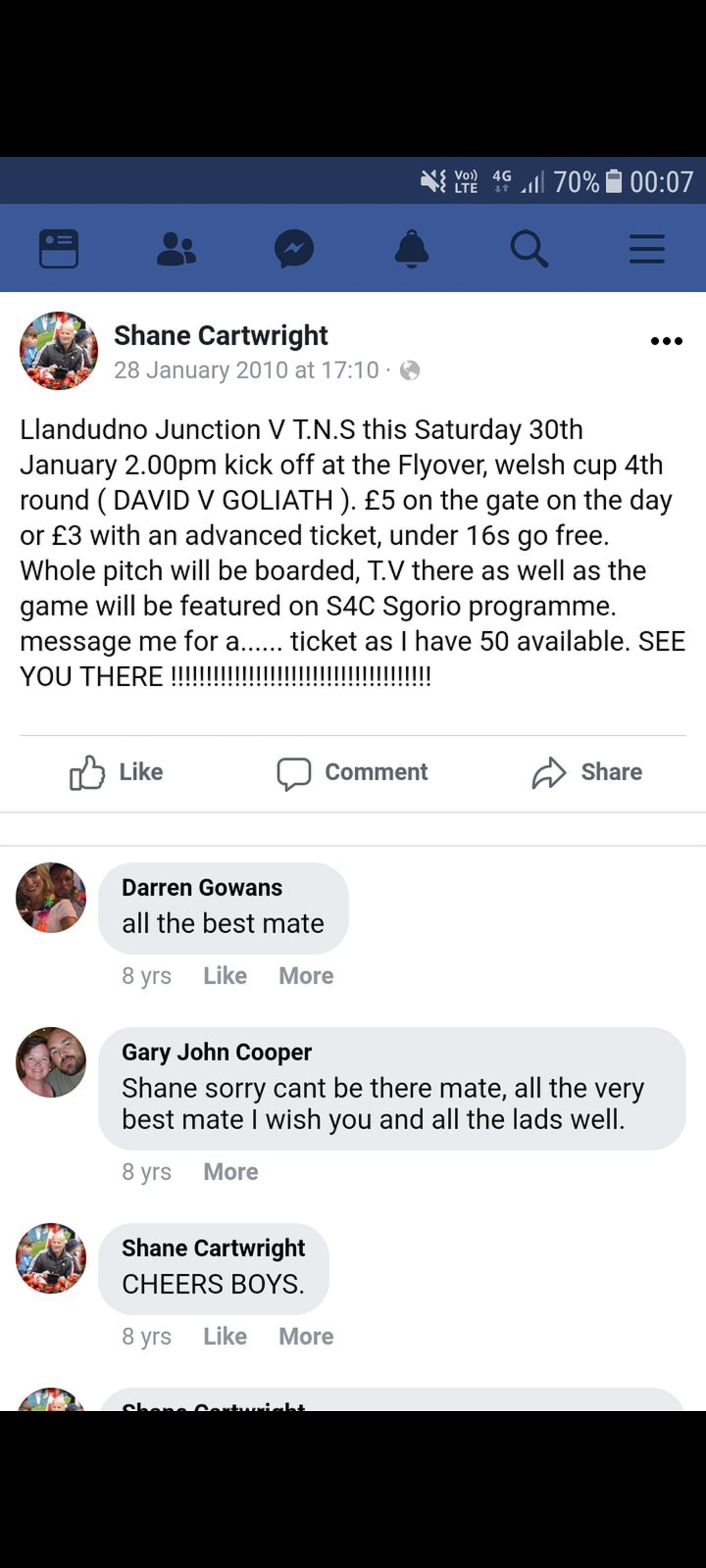
Task: Like Shane Cartwright's post
Action: pos(116,772)
